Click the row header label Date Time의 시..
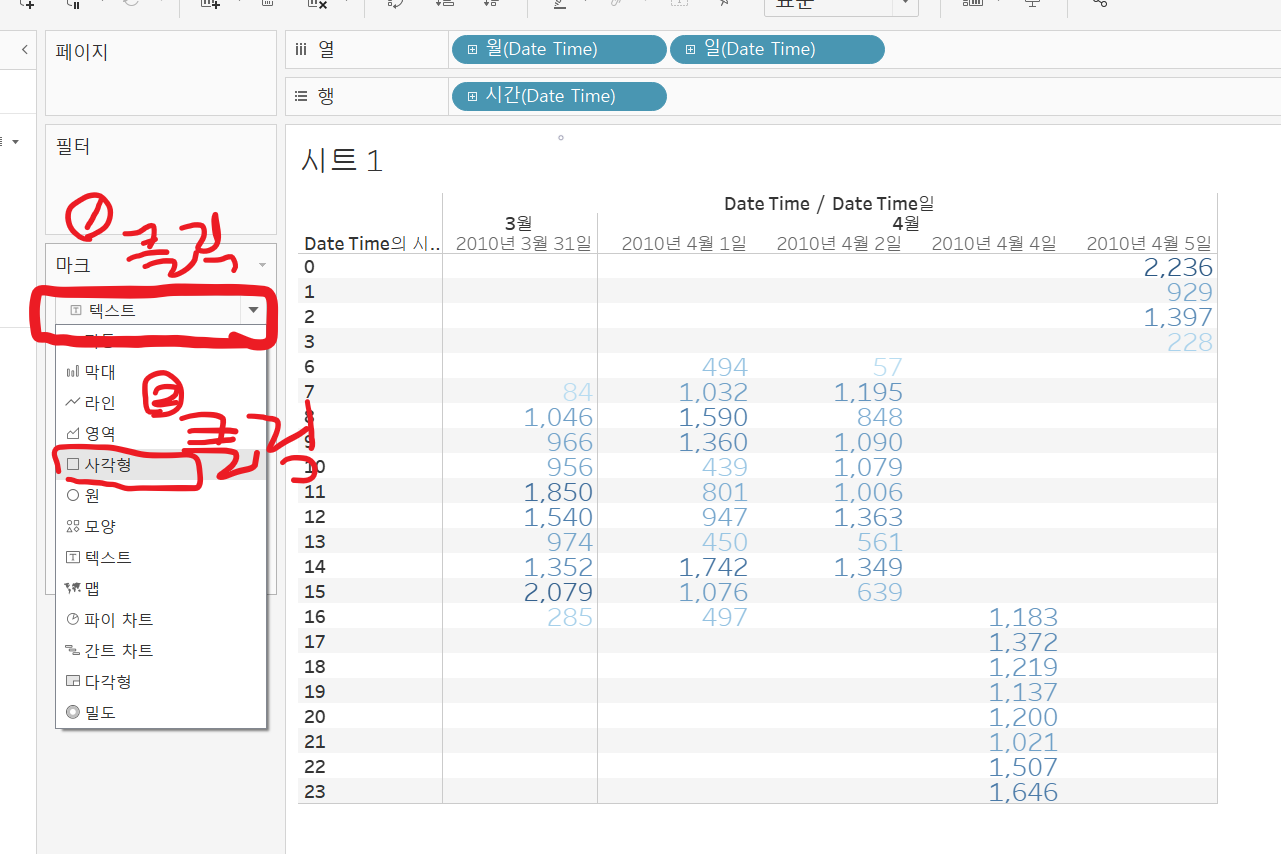1281x854 pixels. coord(372,243)
